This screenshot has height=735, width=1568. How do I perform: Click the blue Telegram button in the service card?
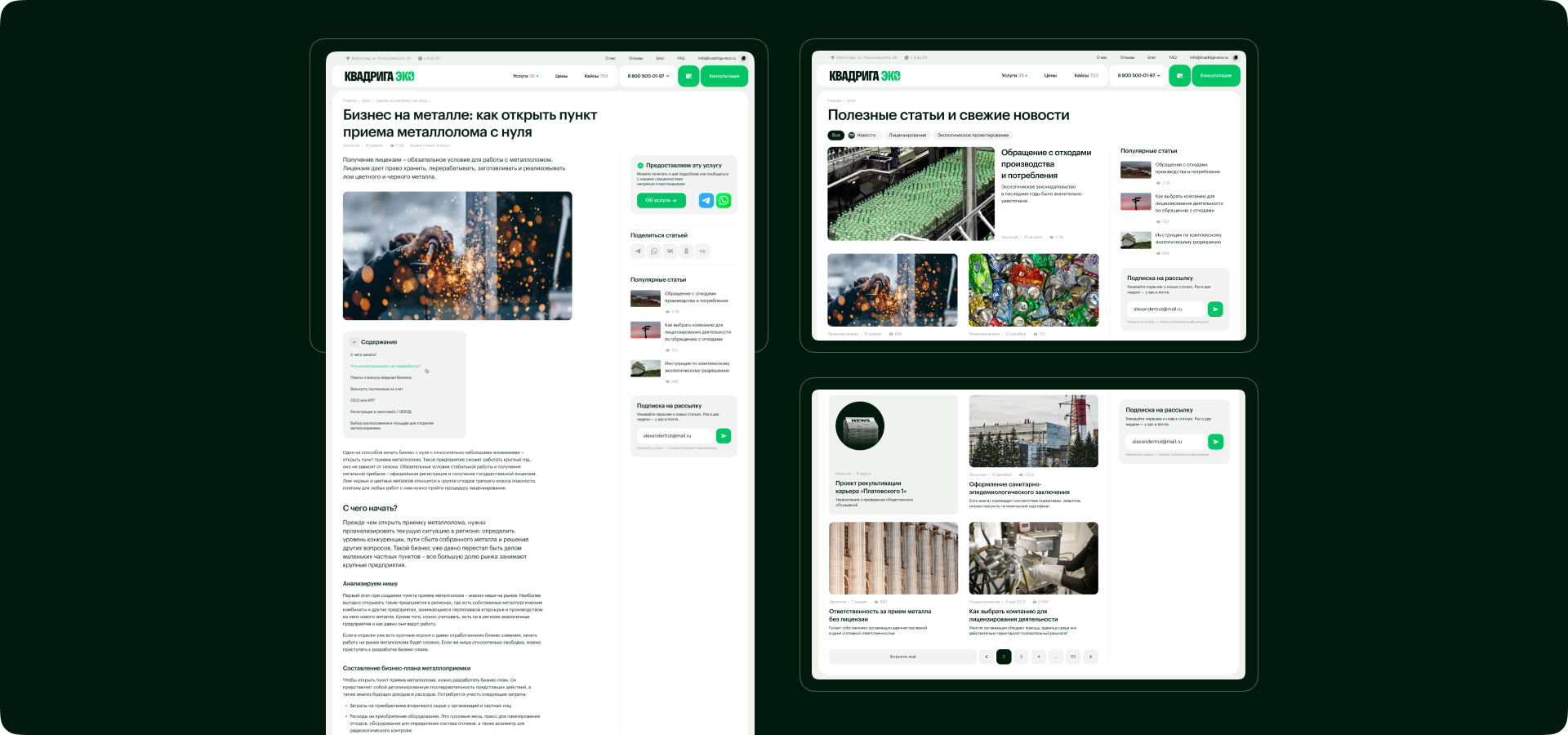click(x=706, y=200)
